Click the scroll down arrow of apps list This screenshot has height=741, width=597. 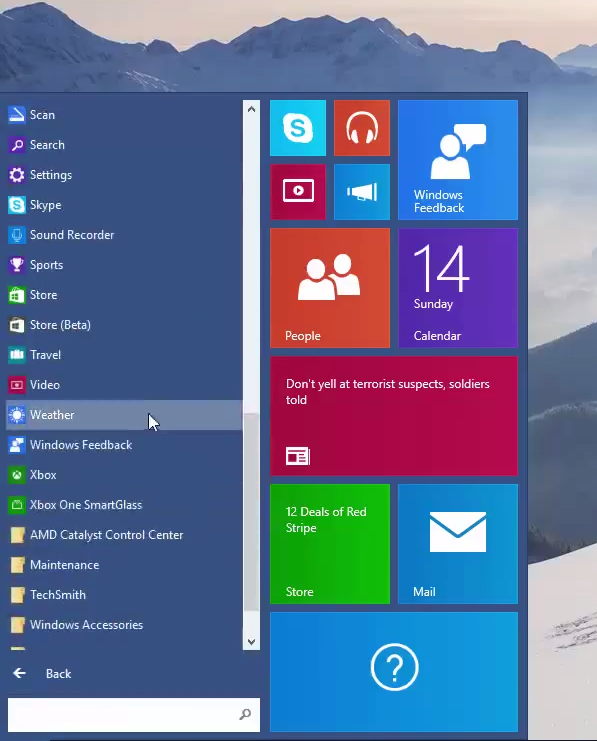[251, 642]
